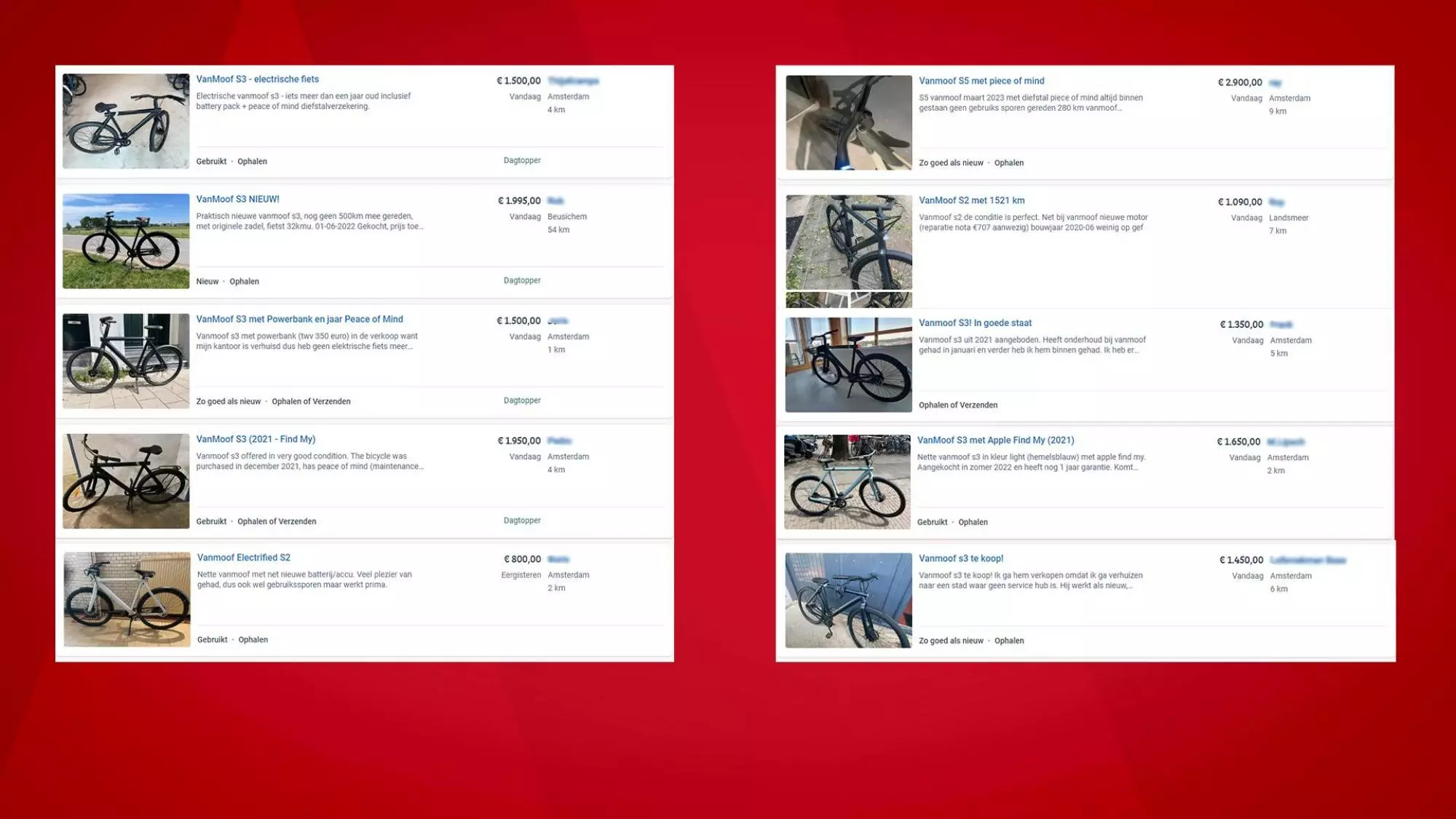Click Dagtopper label on 'VanMoof S3 - electrische fiets' row
1456x819 pixels.
[x=522, y=160]
